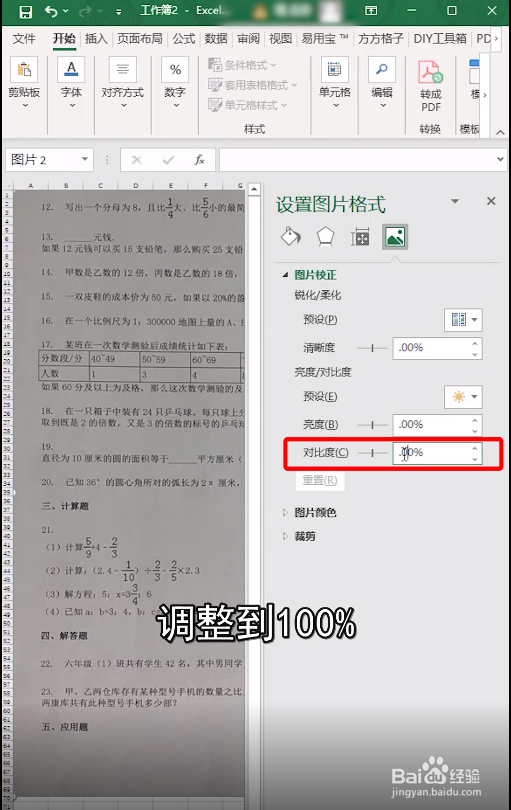Select the Effects pentagon icon
Image resolution: width=511 pixels, height=810 pixels.
[325, 237]
